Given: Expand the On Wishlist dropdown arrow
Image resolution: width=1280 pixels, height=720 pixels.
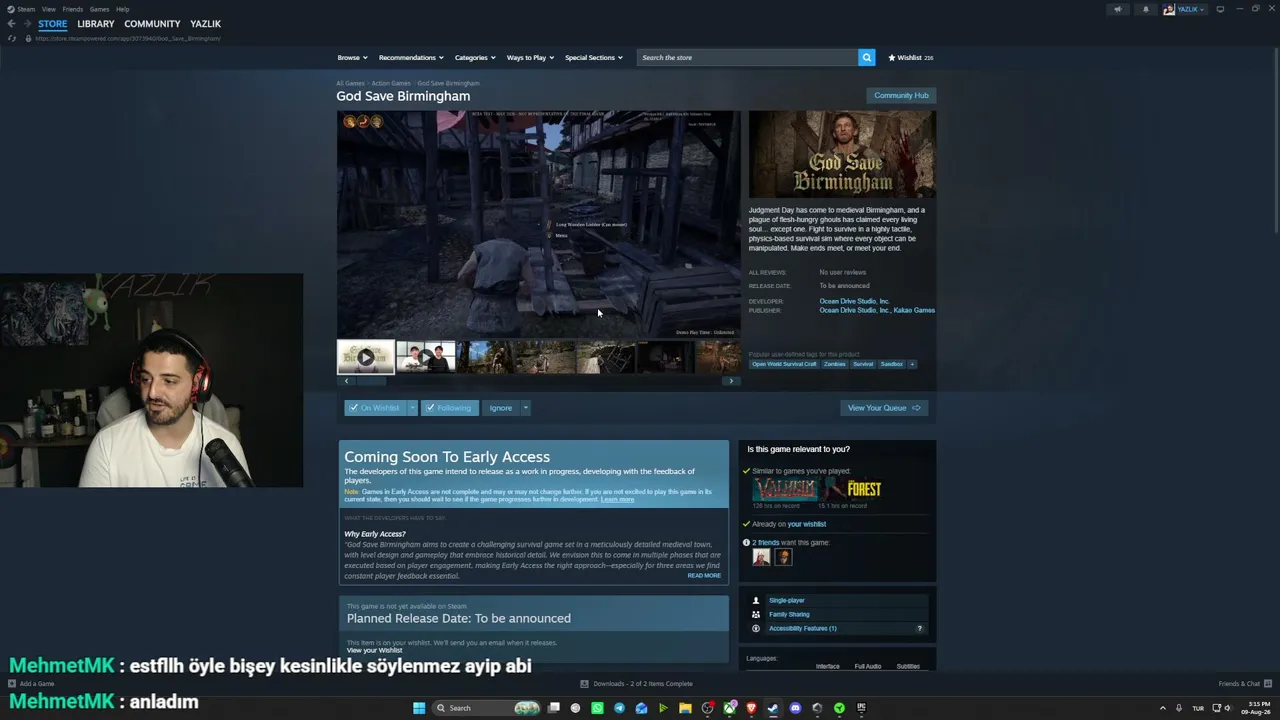Looking at the screenshot, I should click(412, 408).
